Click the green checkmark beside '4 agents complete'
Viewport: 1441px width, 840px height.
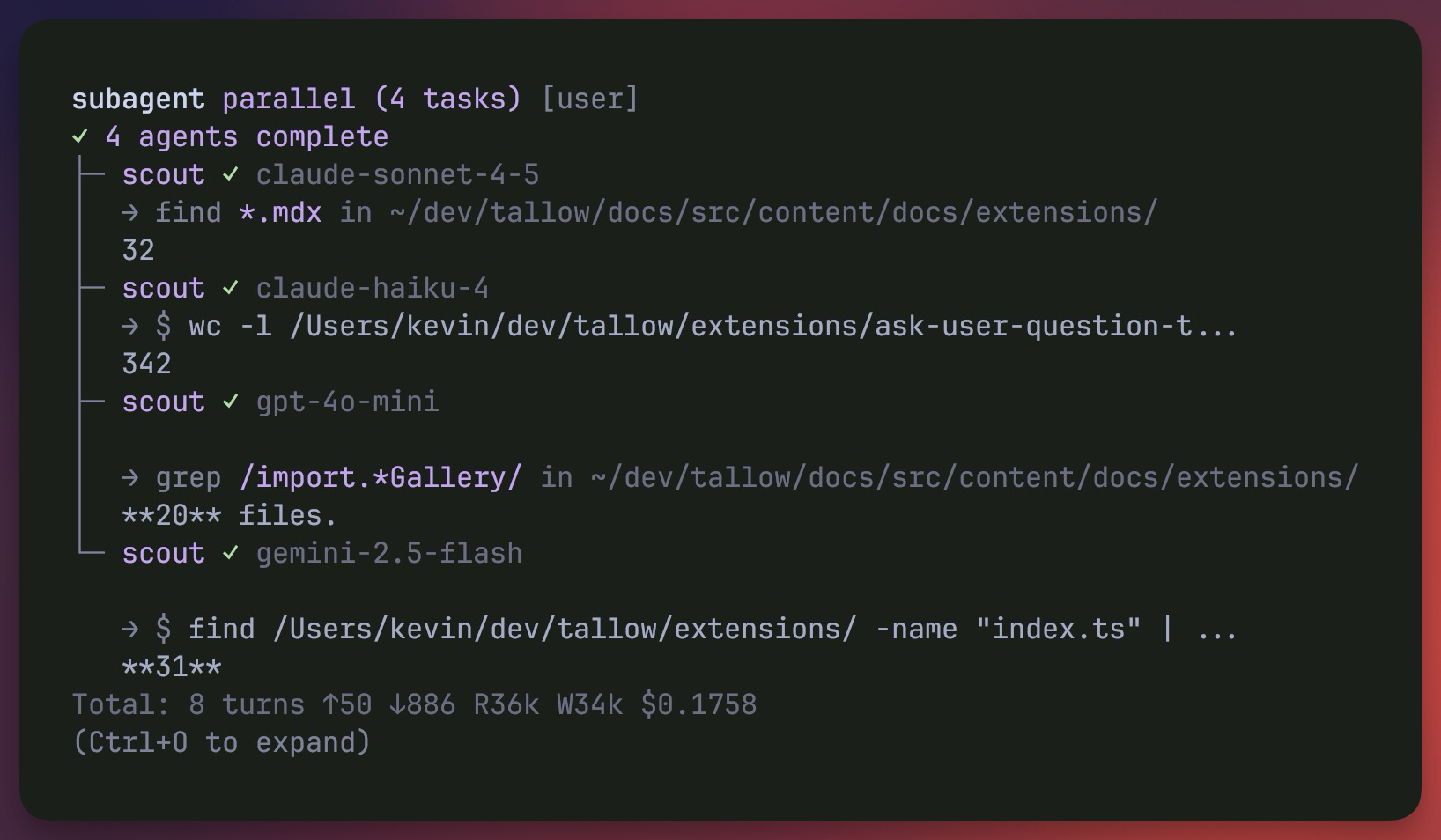point(80,136)
